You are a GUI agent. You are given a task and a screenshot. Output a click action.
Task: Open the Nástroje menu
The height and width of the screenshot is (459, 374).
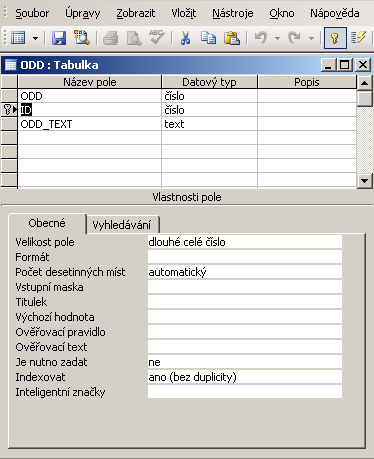tap(233, 13)
